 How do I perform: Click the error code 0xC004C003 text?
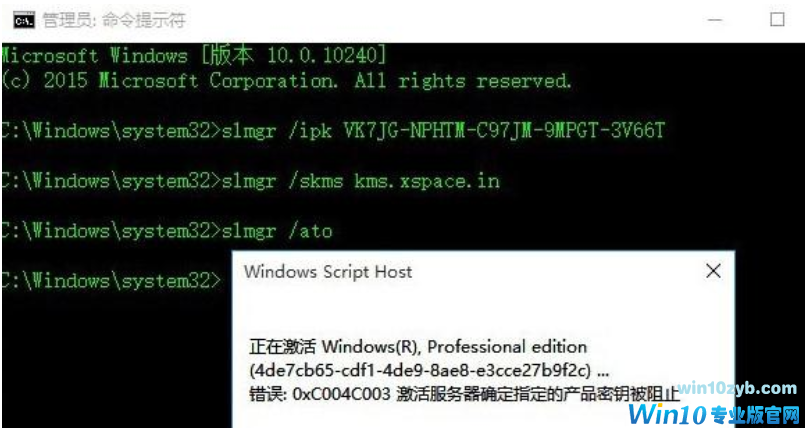tap(343, 394)
